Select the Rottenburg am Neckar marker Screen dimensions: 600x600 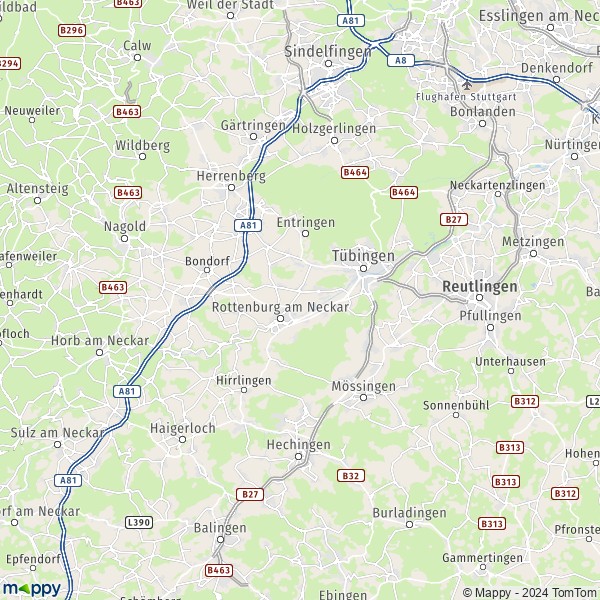(x=280, y=318)
